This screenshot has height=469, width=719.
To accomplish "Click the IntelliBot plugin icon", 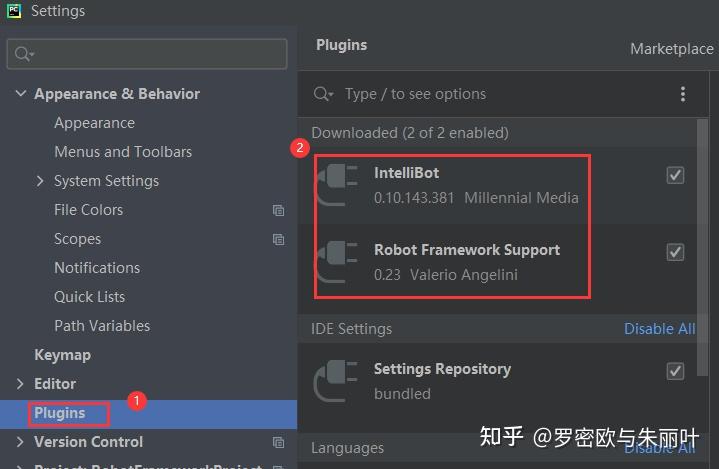I will 336,185.
